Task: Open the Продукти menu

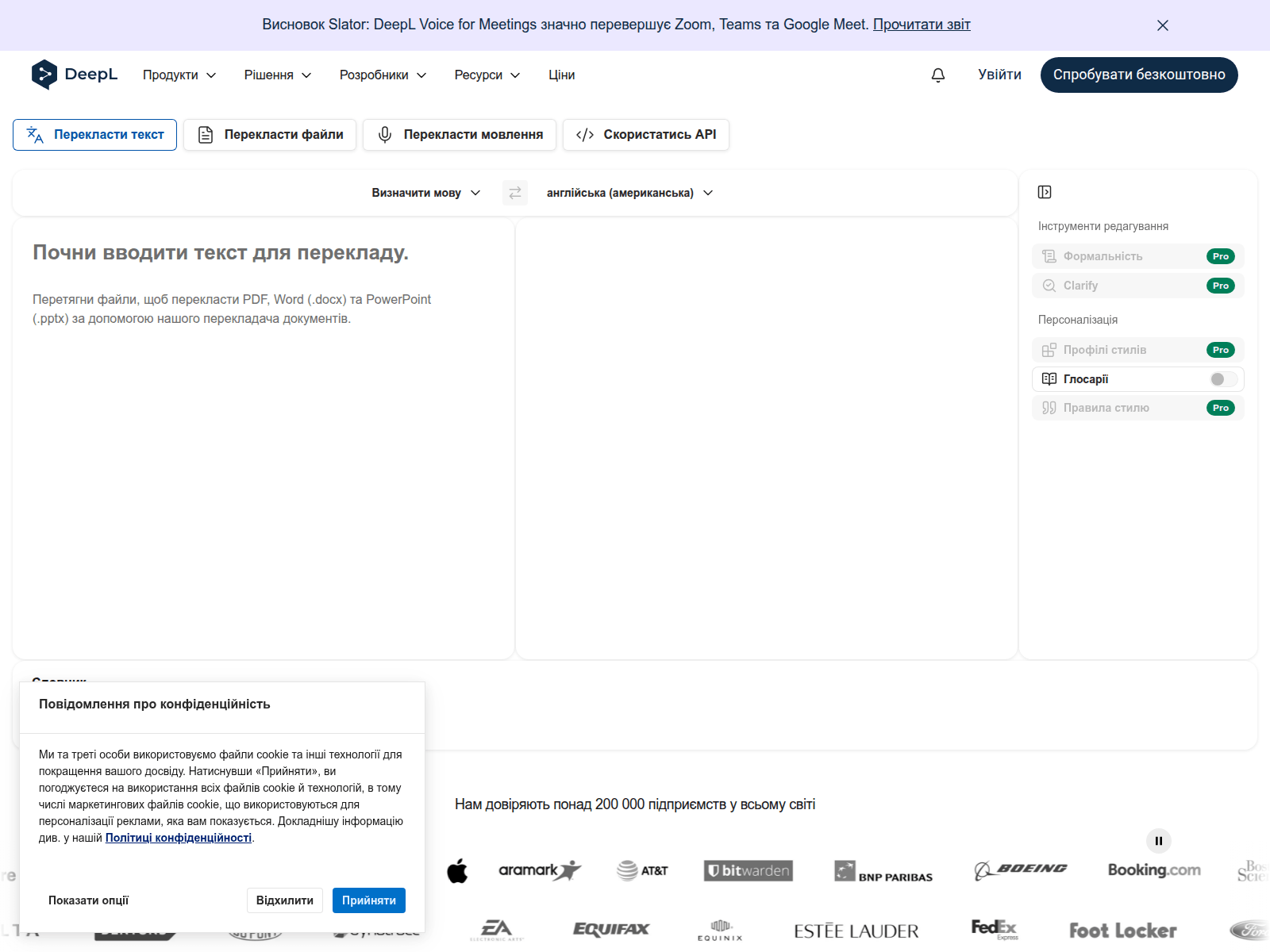Action: [179, 75]
